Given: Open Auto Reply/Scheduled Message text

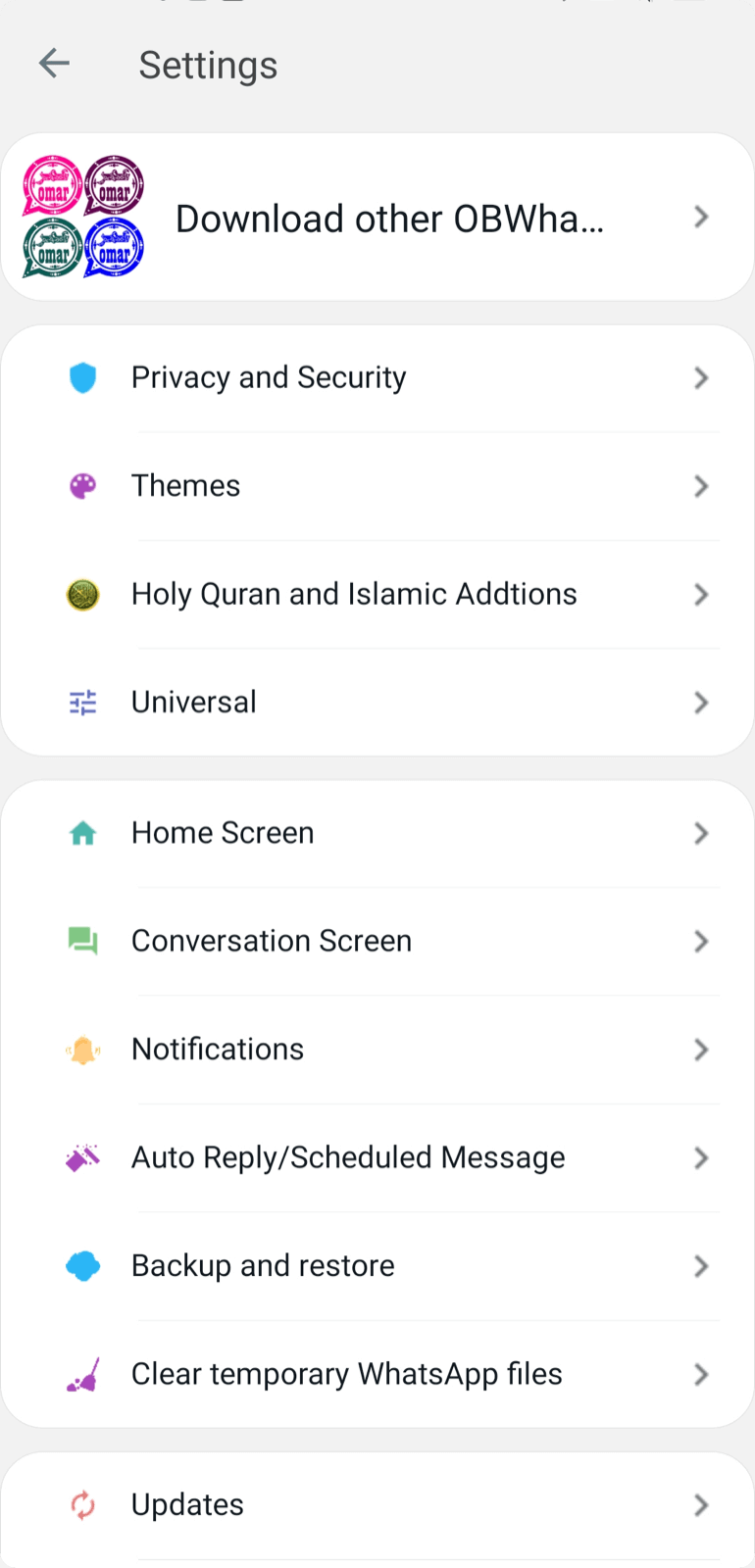Looking at the screenshot, I should 348,1158.
